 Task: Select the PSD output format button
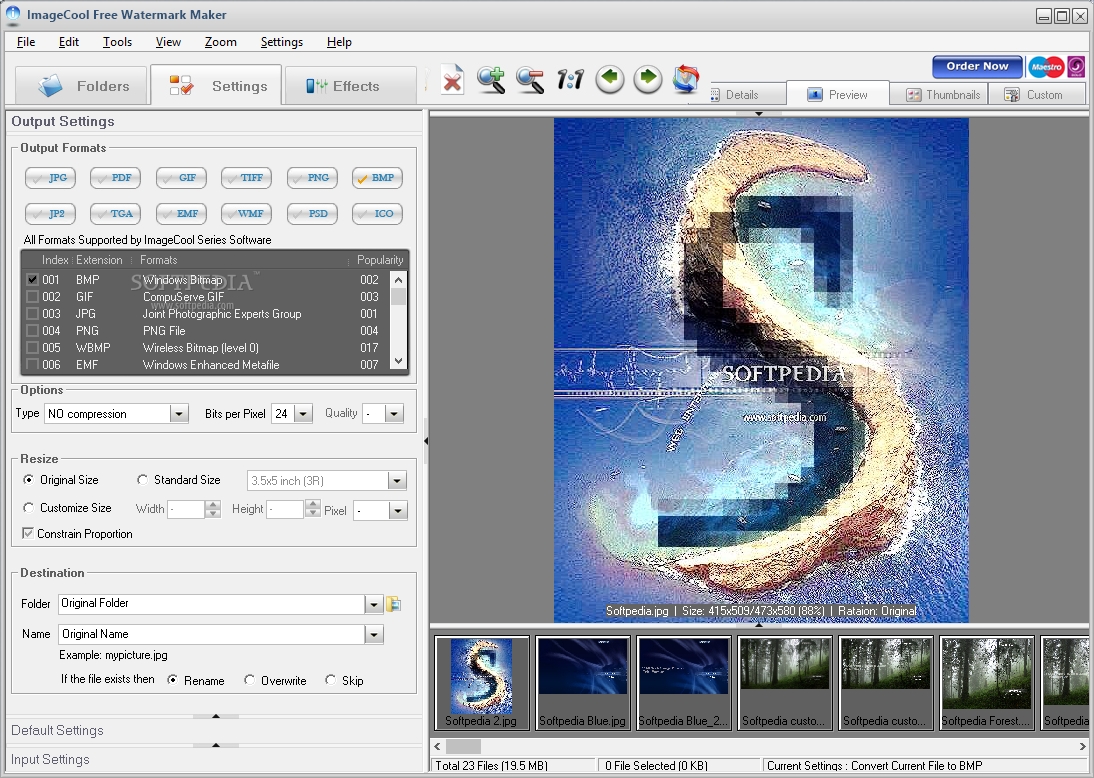tap(312, 214)
